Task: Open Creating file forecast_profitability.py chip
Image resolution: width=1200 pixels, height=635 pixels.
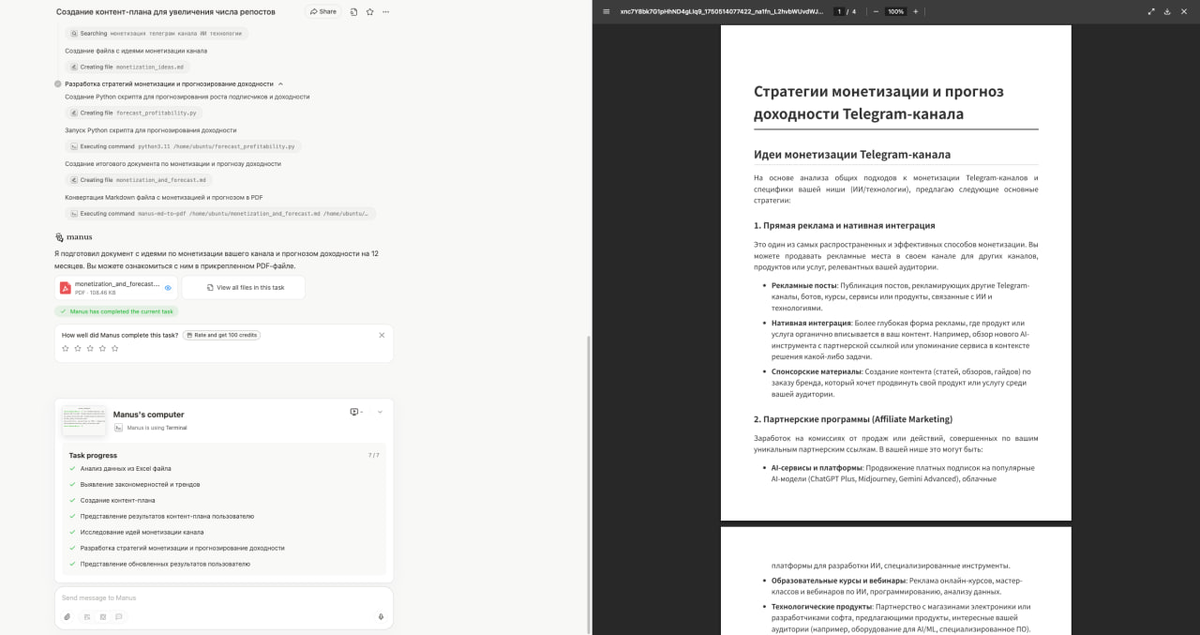Action: [x=133, y=113]
